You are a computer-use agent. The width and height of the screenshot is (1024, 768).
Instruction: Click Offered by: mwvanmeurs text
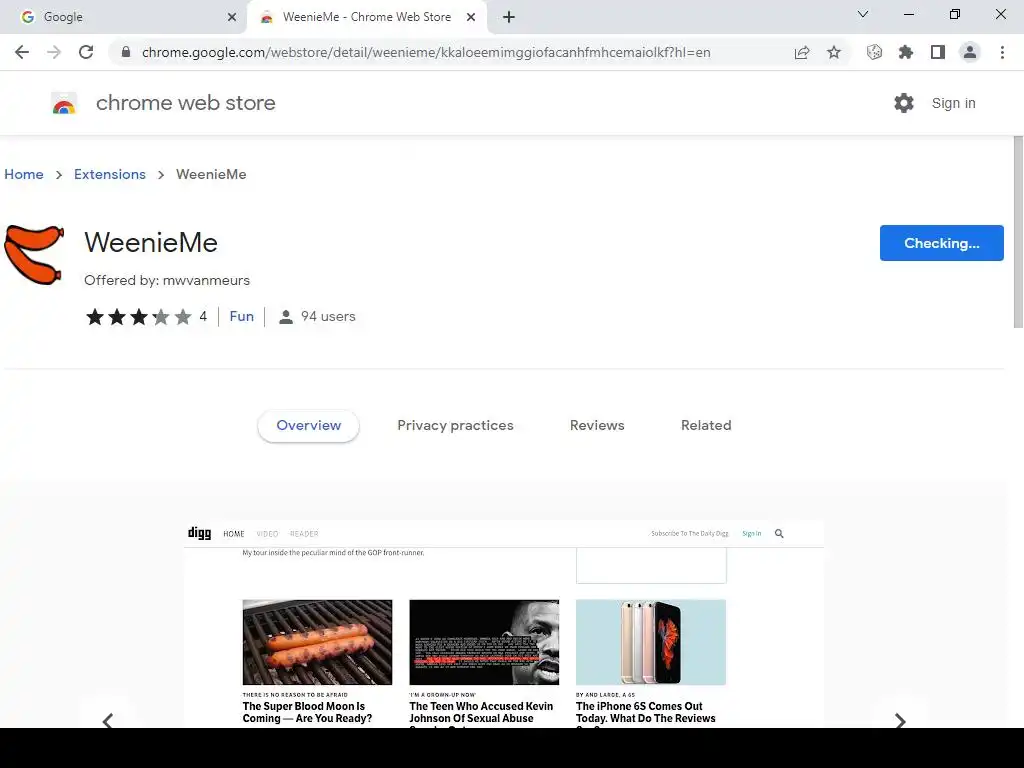(167, 281)
